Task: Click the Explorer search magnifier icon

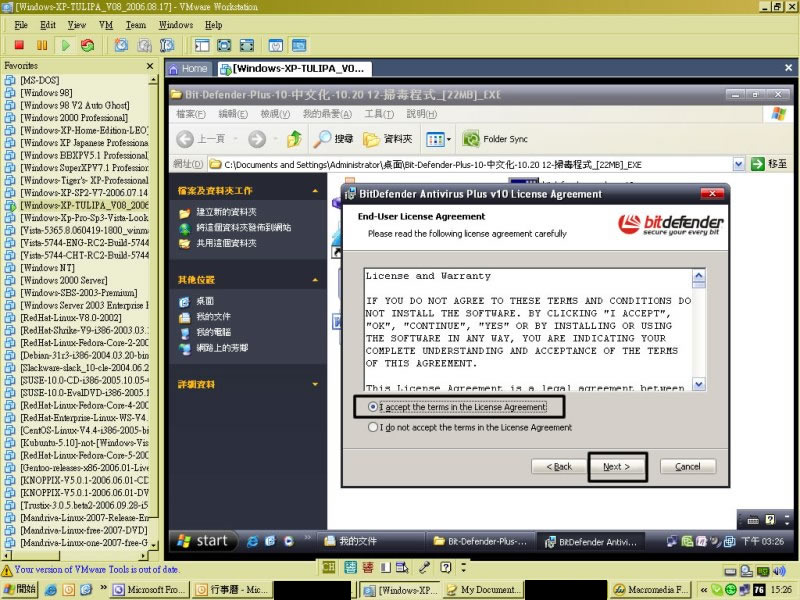Action: pyautogui.click(x=322, y=139)
